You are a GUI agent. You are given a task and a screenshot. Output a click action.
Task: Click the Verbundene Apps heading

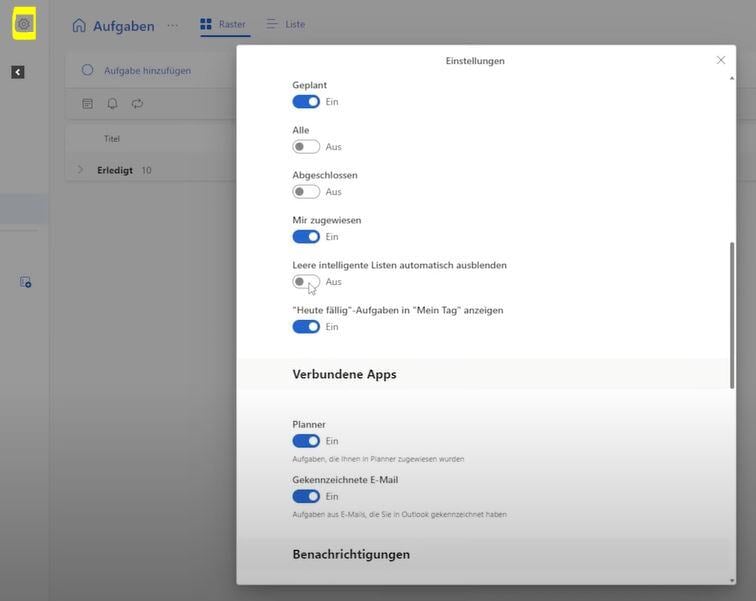coord(344,374)
